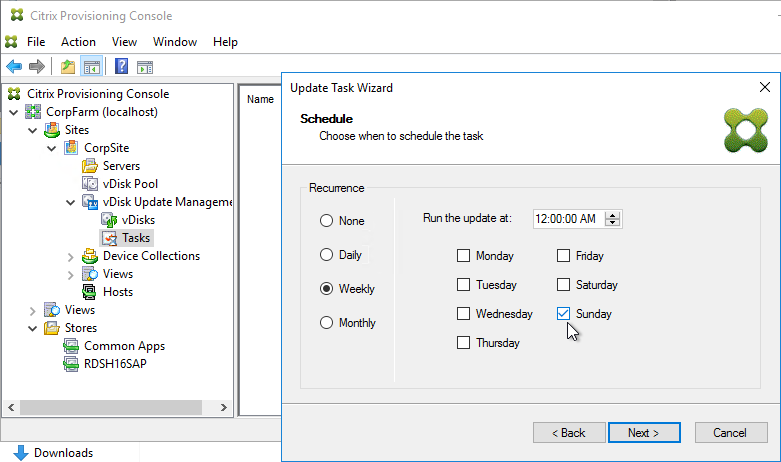
Task: Click the blue Help question mark icon
Action: coord(122,66)
